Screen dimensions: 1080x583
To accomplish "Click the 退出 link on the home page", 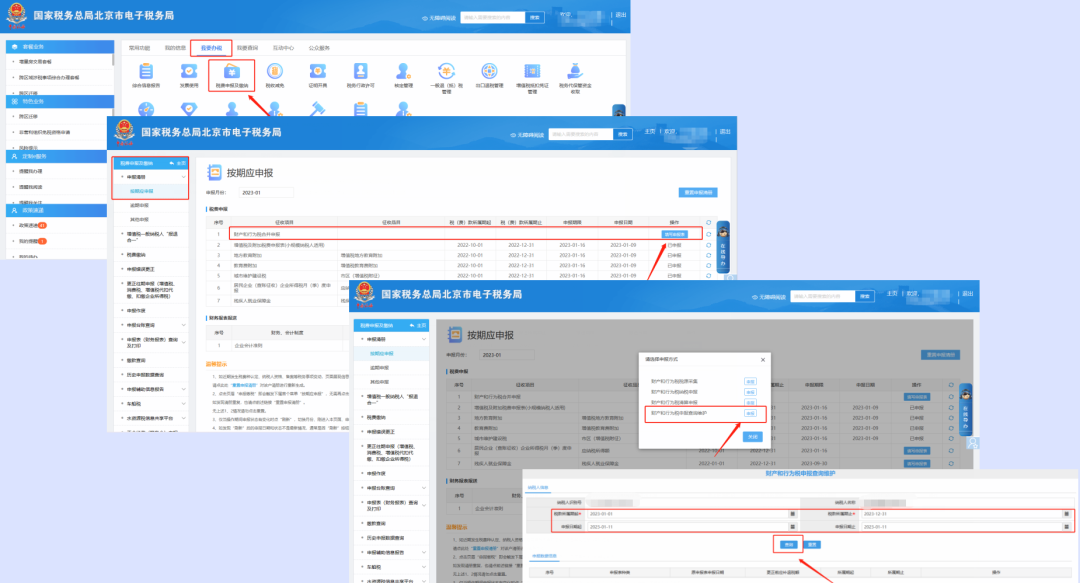I will 621,14.
